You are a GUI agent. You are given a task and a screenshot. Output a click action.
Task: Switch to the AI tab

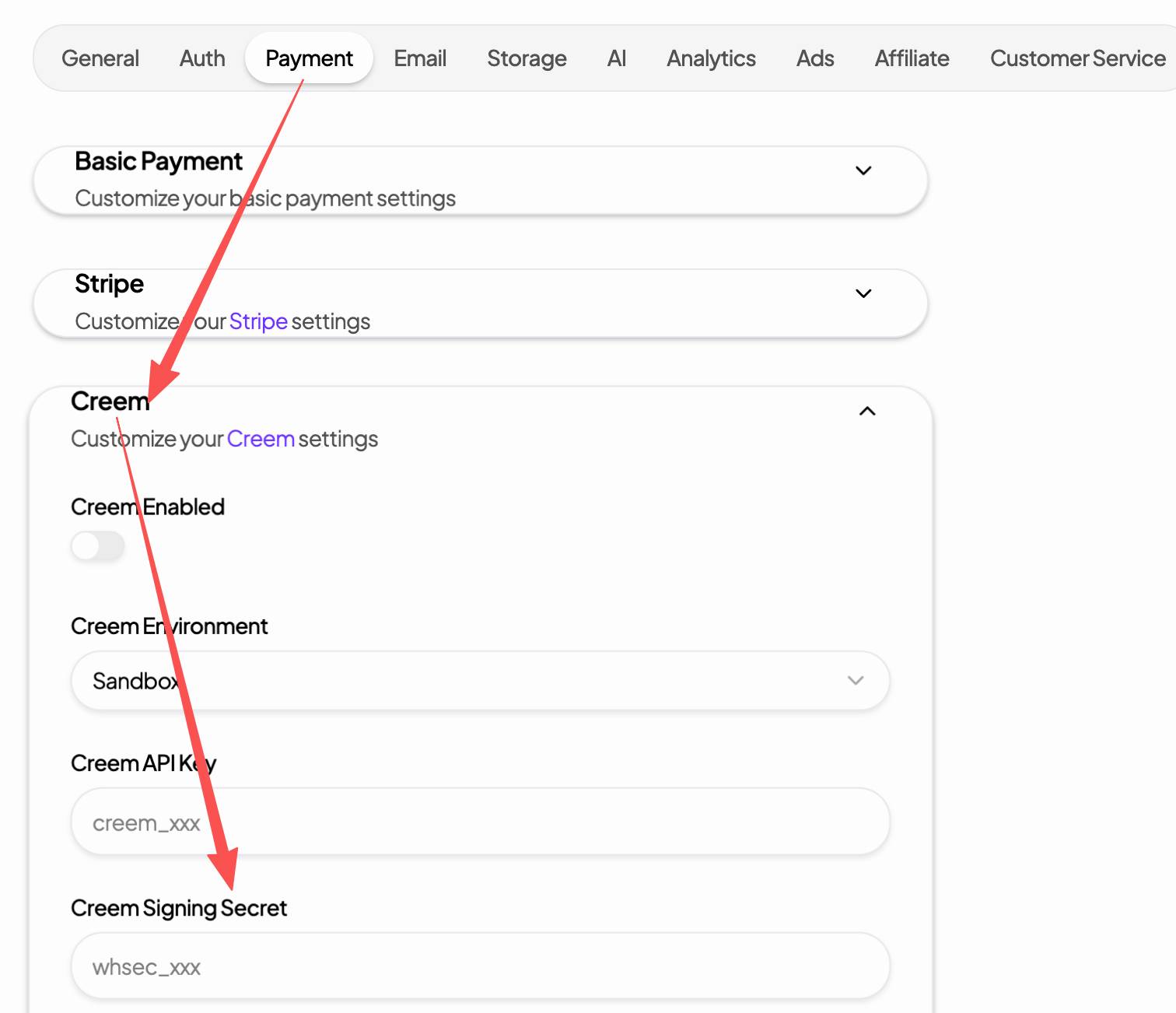[x=616, y=58]
